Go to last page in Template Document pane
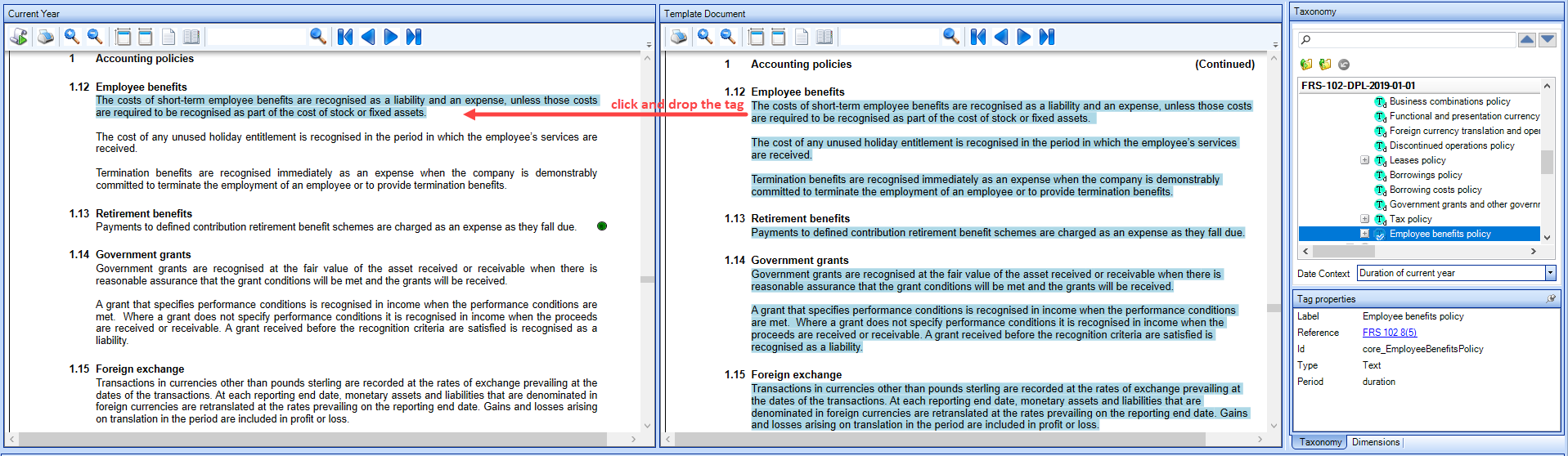The height and width of the screenshot is (456, 1568). [1047, 37]
